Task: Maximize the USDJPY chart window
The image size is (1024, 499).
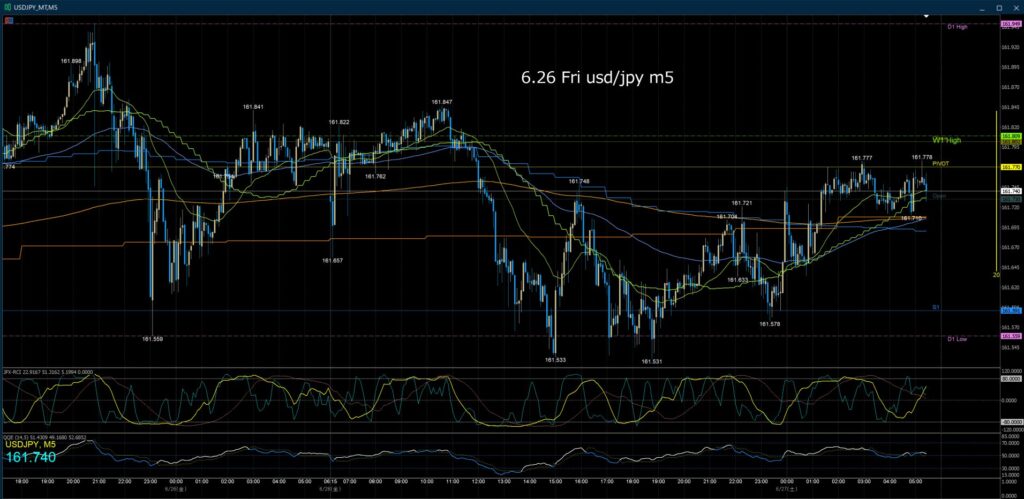Action: (999, 7)
